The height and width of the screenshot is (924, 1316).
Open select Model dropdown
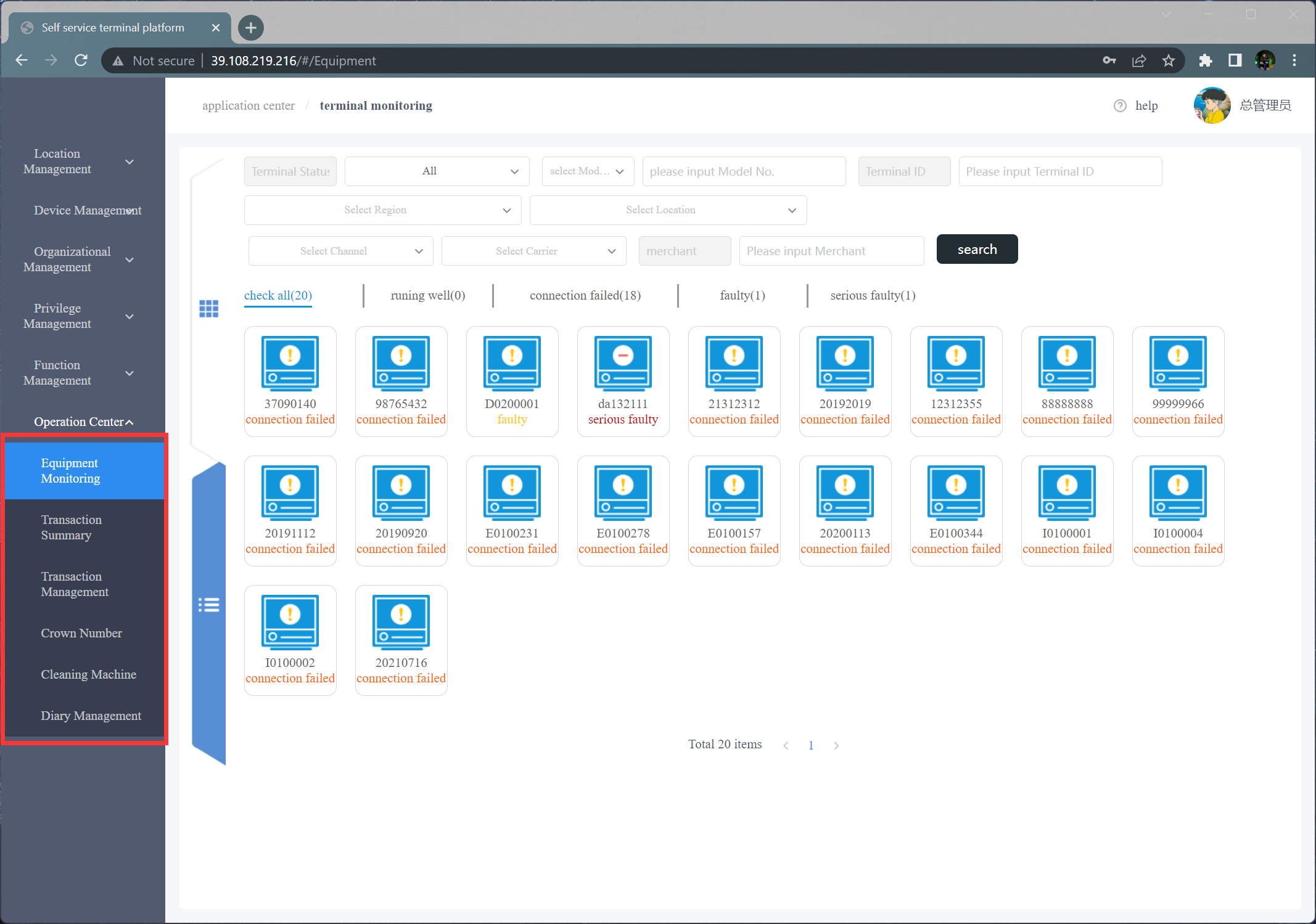587,171
